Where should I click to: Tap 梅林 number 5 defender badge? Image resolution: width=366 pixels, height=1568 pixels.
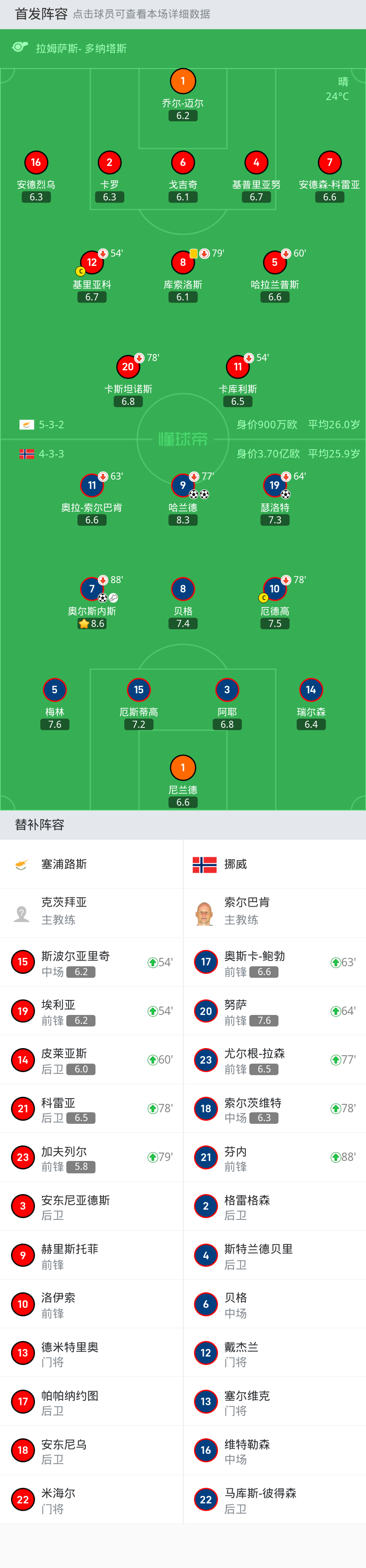[55, 690]
